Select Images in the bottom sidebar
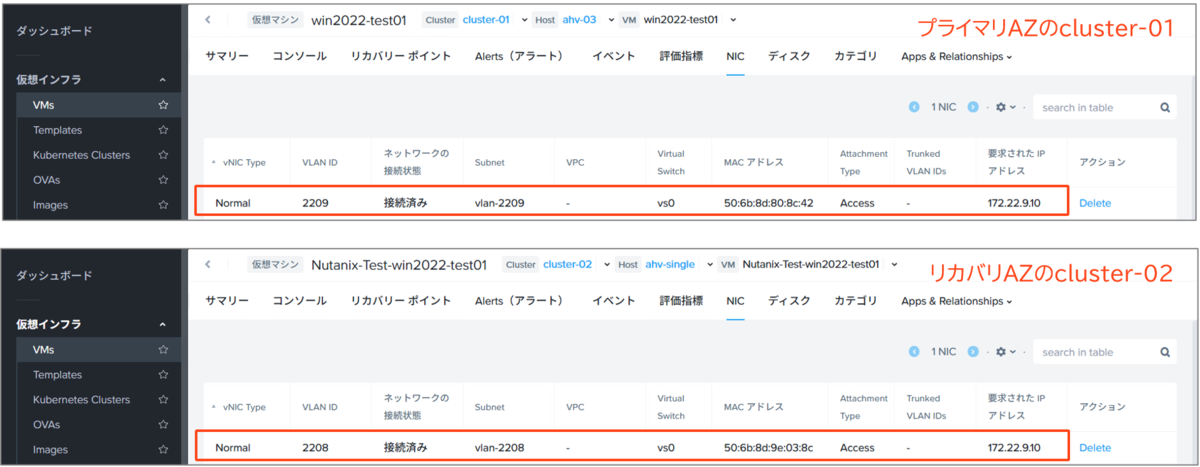Viewport: 1200px width, 467px height. tap(50, 450)
